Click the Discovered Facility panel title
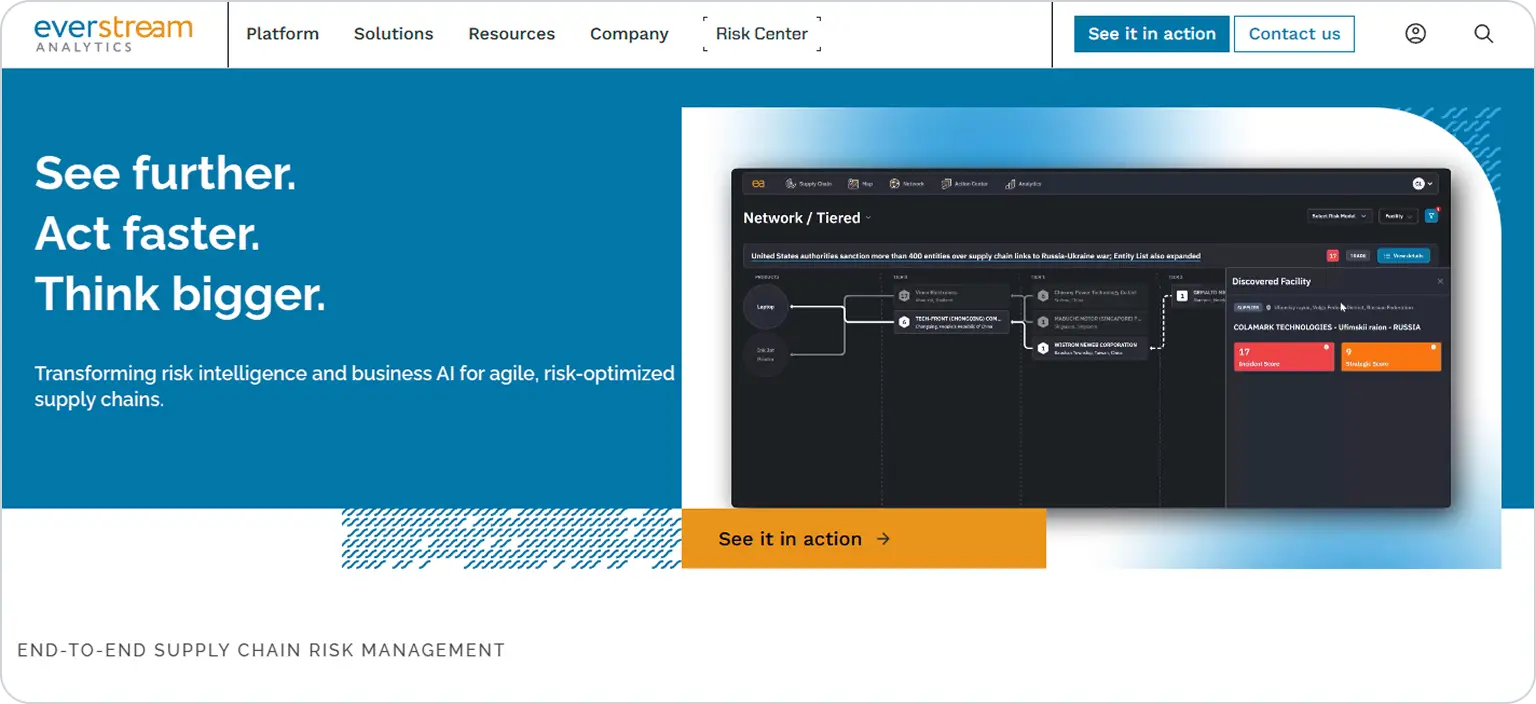 [x=1271, y=281]
